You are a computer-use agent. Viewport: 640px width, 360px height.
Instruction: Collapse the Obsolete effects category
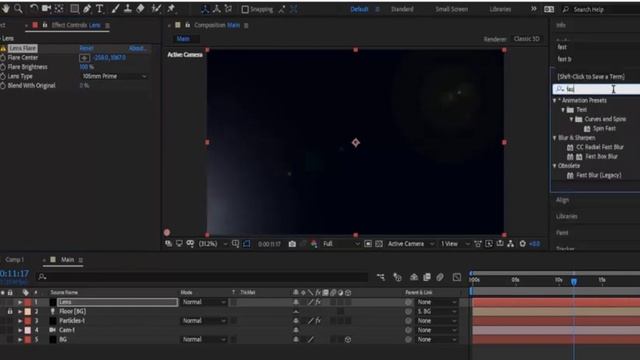tap(555, 166)
